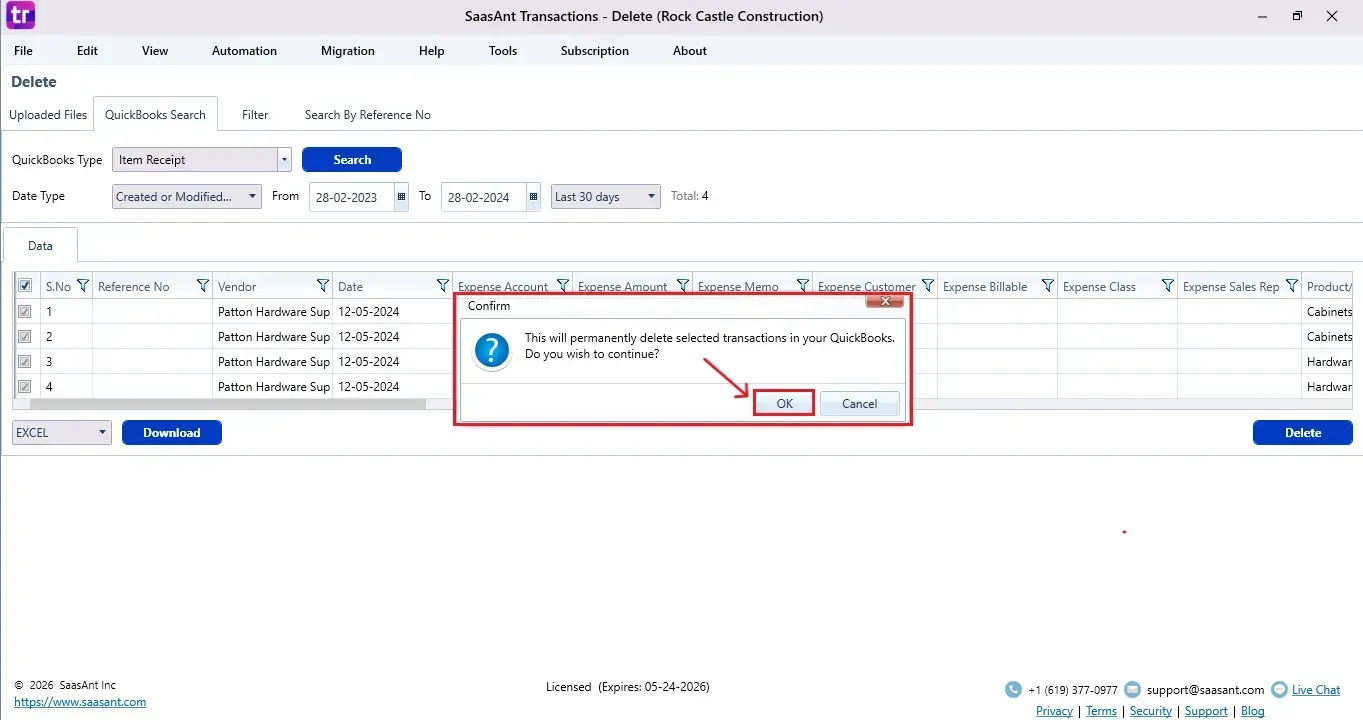The image size is (1363, 720).
Task: Click the To date input field
Action: point(484,197)
